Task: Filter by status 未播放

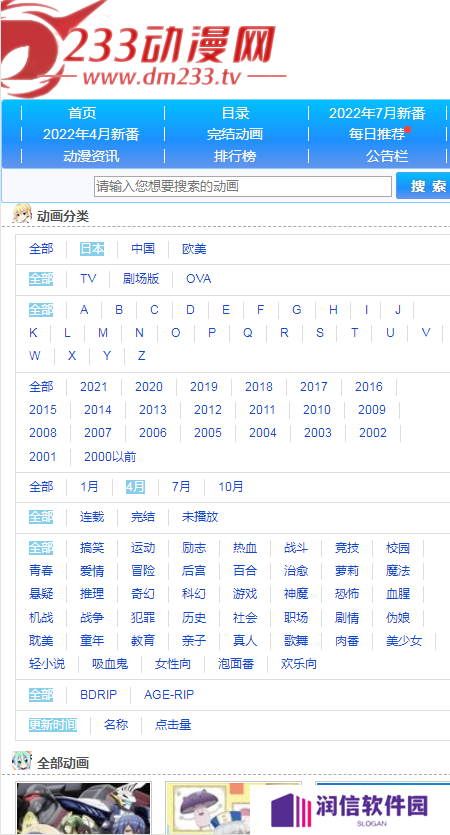Action: (200, 517)
